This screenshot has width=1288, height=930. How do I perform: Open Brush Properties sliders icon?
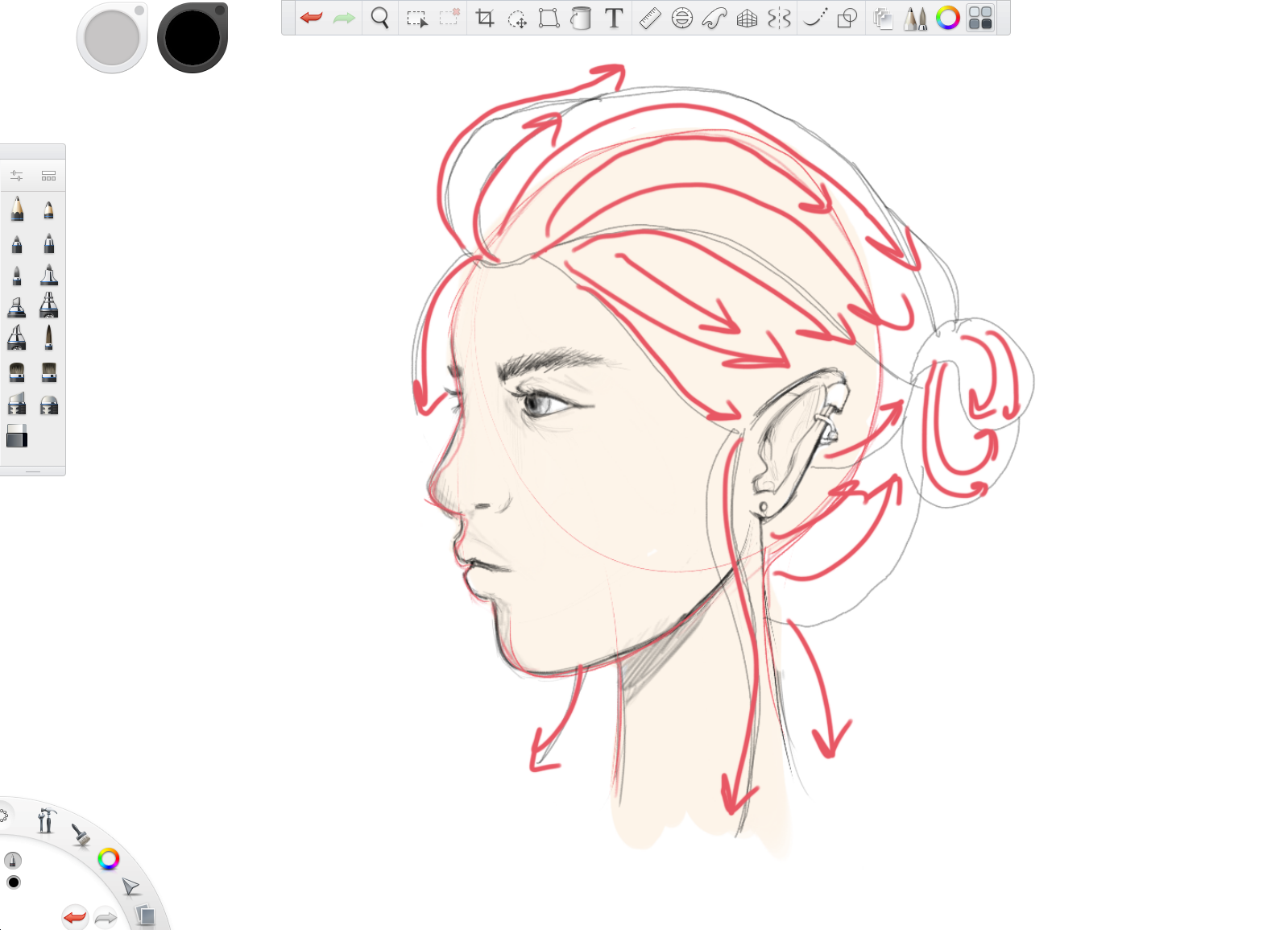[17, 176]
